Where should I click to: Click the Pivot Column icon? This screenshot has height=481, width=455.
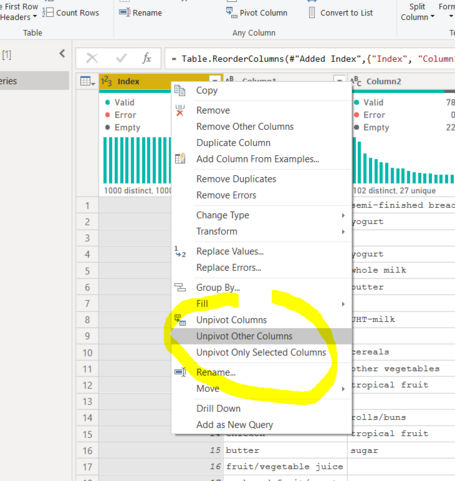click(x=231, y=13)
